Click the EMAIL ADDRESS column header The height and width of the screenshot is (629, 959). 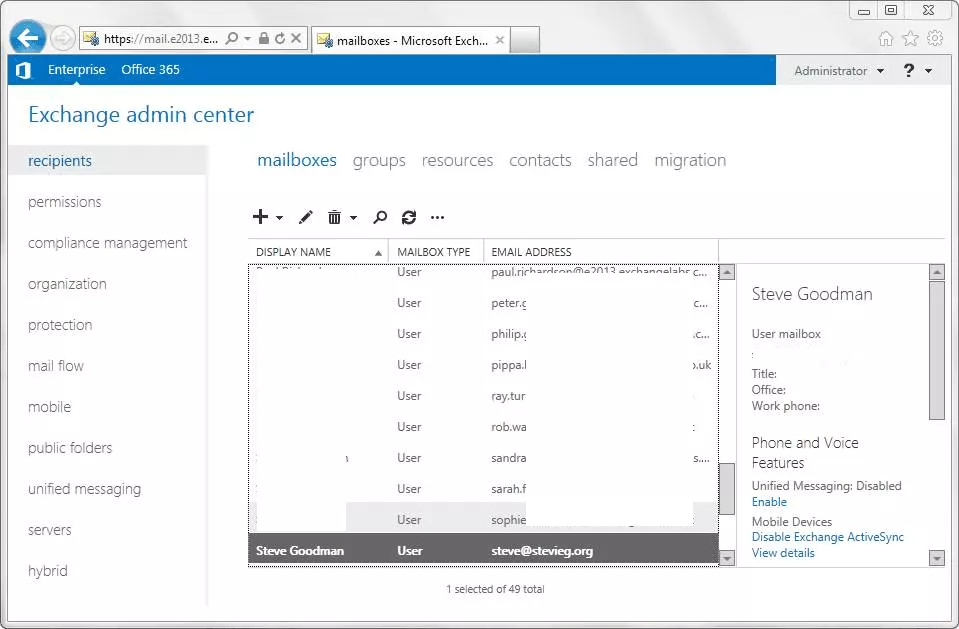[601, 252]
